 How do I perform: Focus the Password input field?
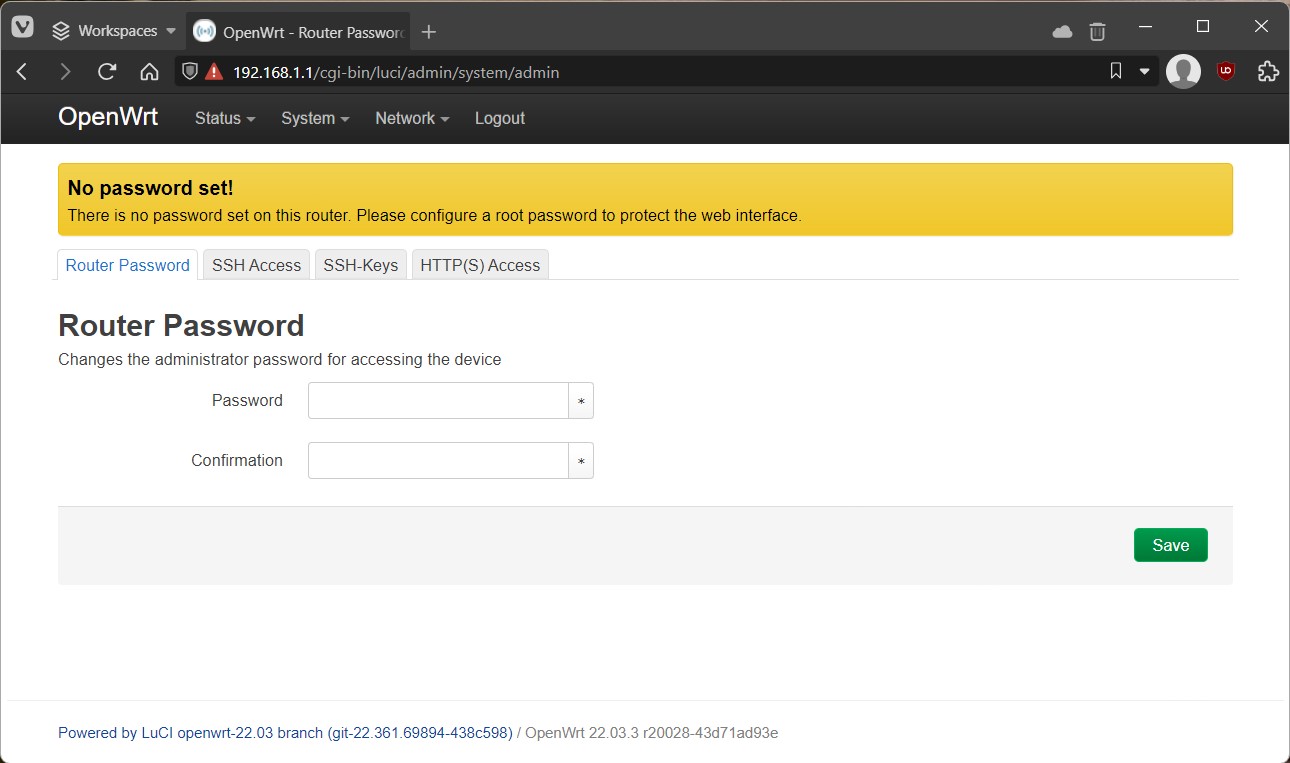[438, 400]
